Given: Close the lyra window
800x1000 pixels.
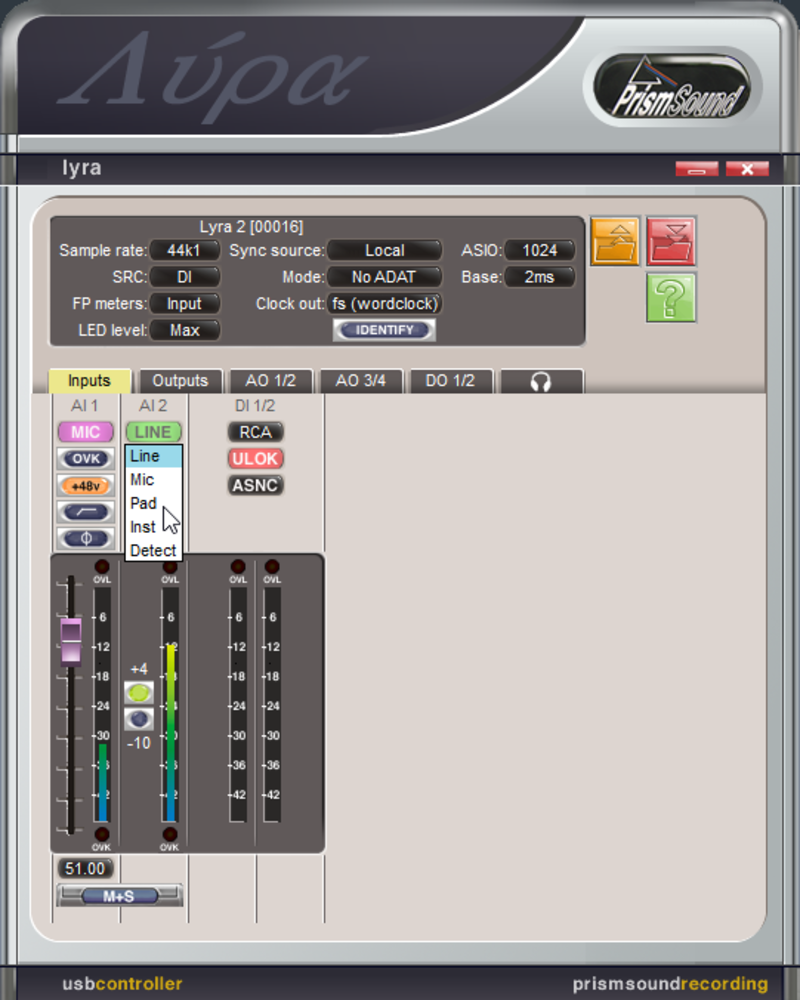Looking at the screenshot, I should (747, 169).
